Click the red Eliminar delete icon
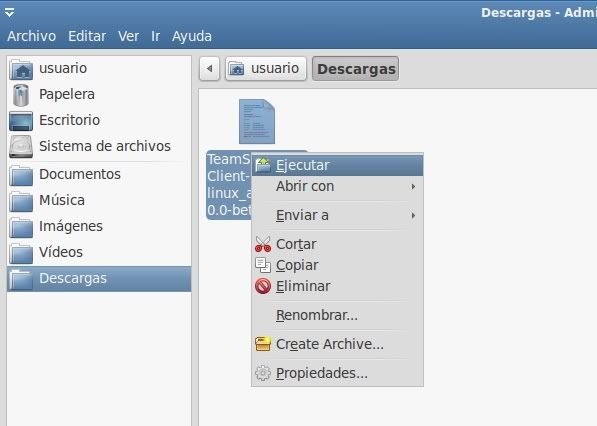The height and width of the screenshot is (426, 597). [x=263, y=286]
